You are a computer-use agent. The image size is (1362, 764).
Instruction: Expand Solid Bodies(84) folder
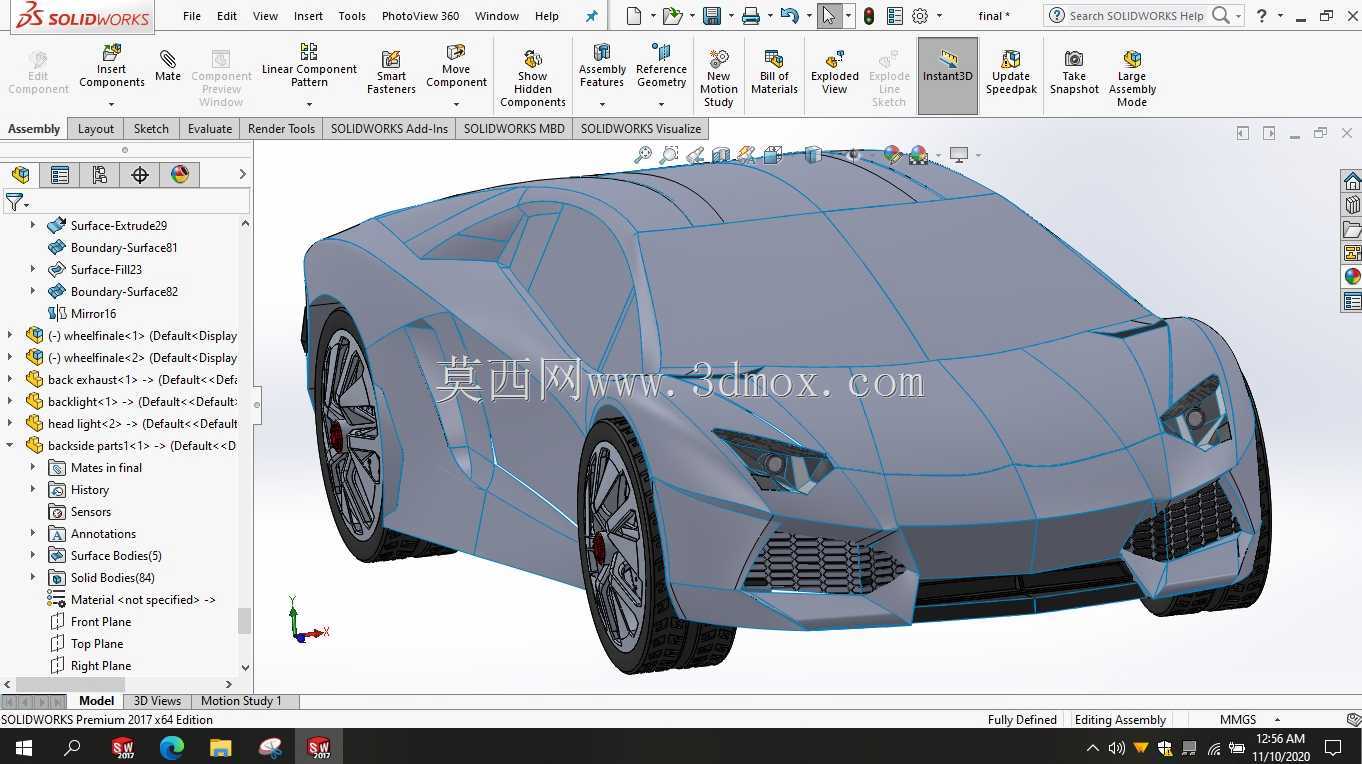(x=32, y=578)
